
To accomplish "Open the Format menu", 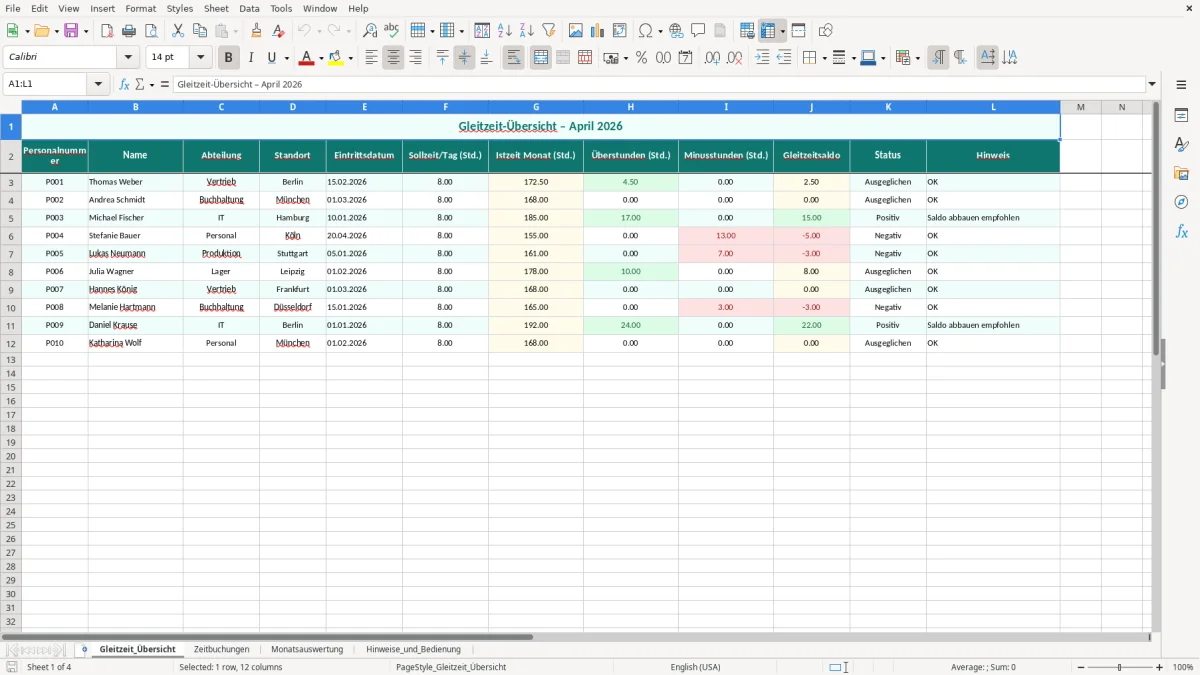I will click(141, 8).
